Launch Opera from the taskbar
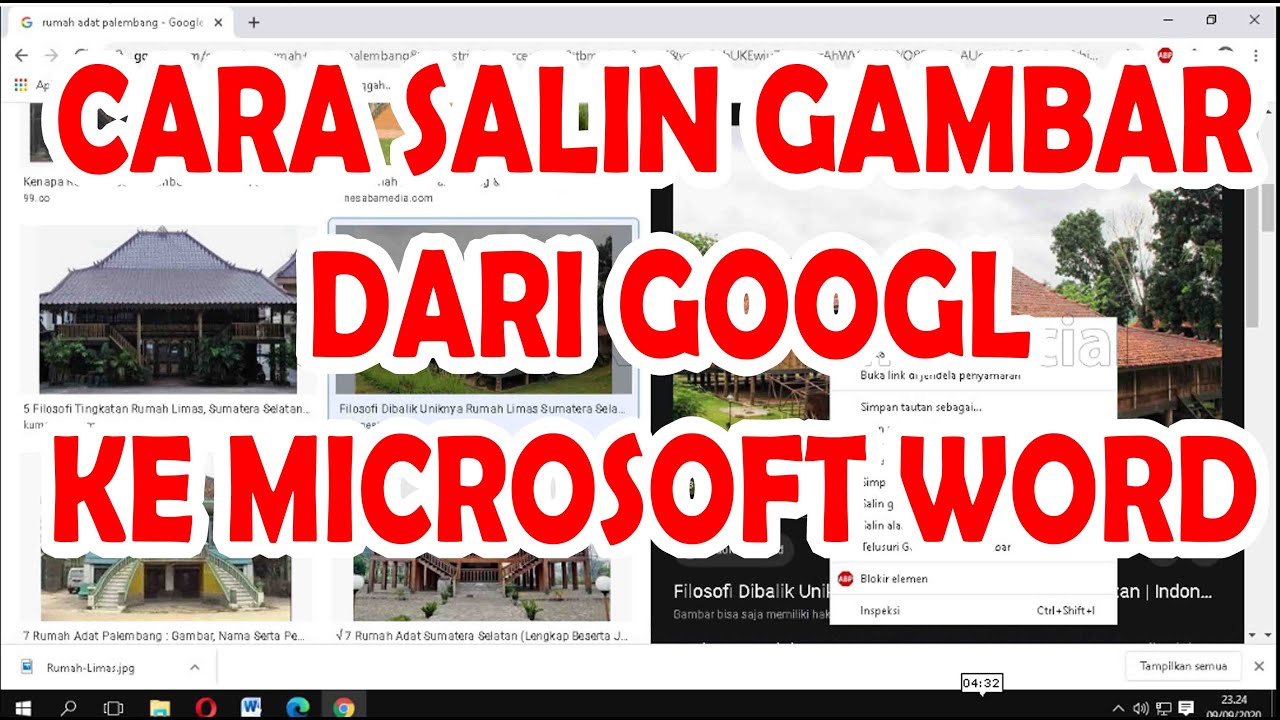Screen dimensions: 1280x720 click(206, 708)
